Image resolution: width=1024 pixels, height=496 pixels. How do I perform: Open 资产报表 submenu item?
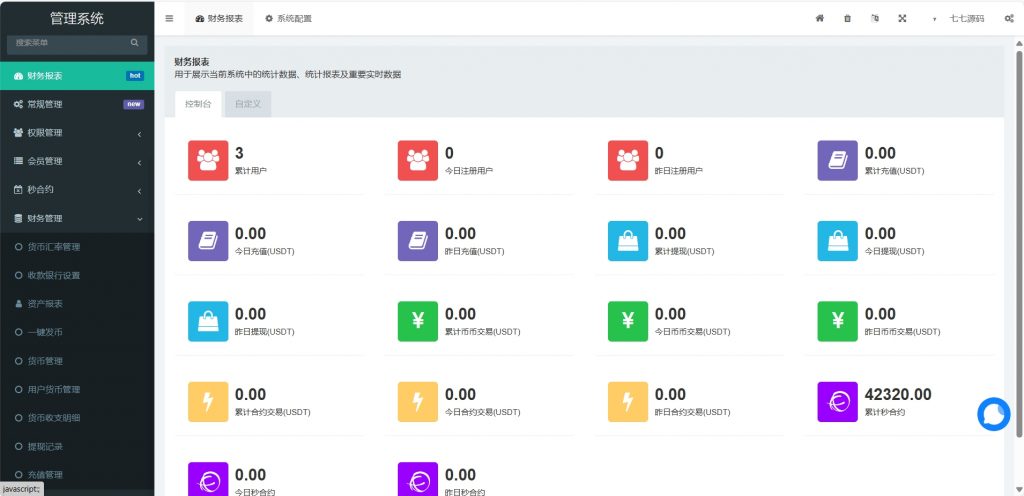tap(77, 304)
